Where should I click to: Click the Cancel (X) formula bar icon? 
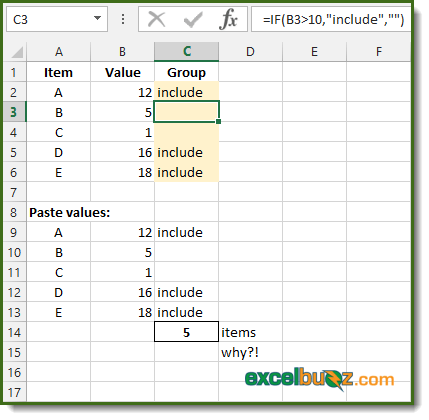157,19
